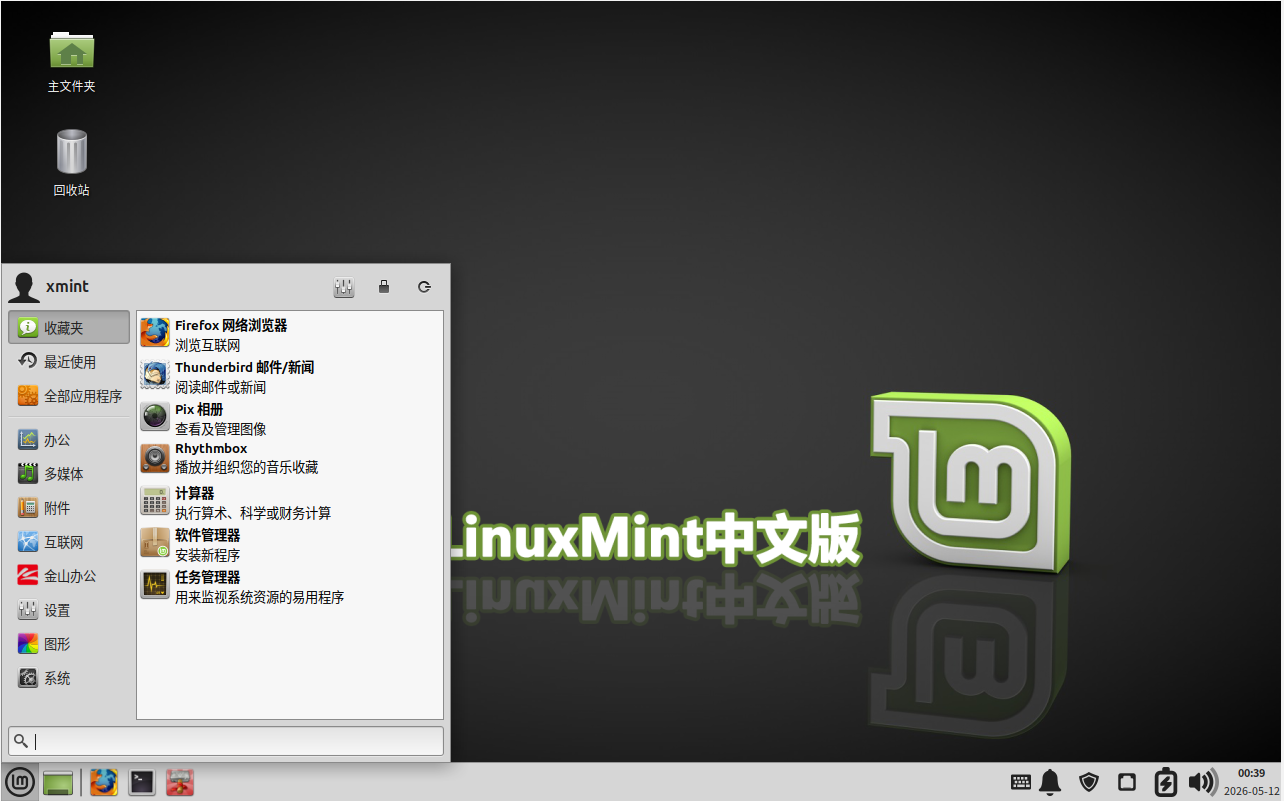Select 主文件夹 home folder desktop icon

72,62
